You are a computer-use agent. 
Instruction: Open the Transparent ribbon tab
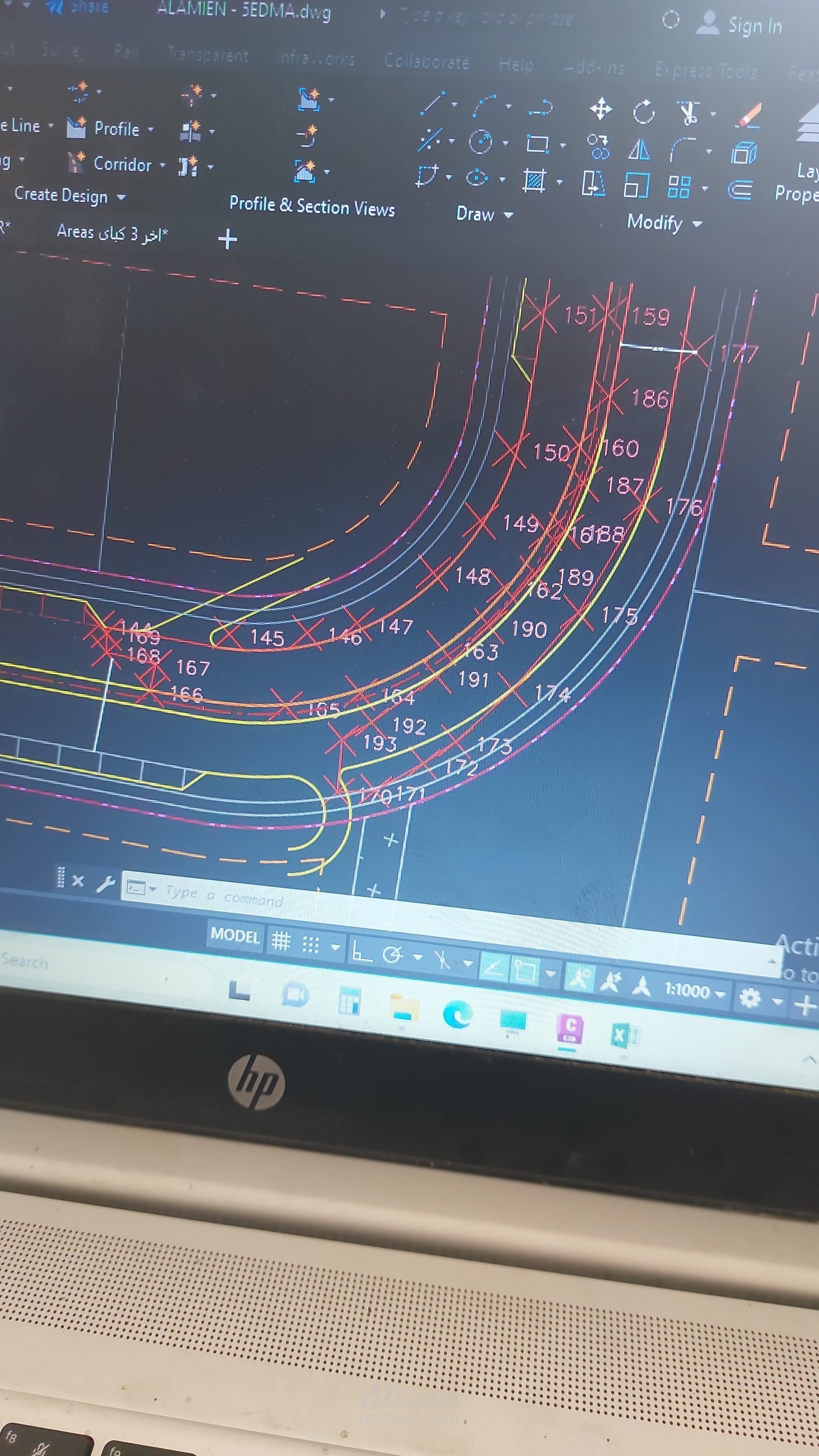pyautogui.click(x=207, y=55)
